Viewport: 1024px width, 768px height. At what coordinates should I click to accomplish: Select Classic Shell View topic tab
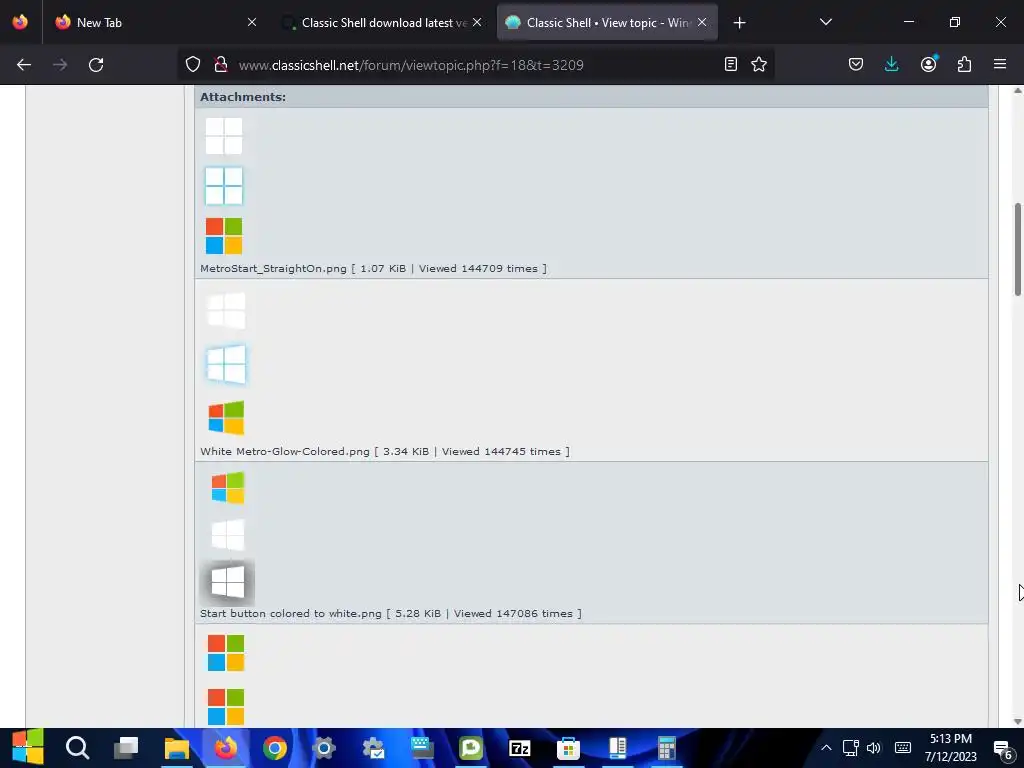click(607, 23)
